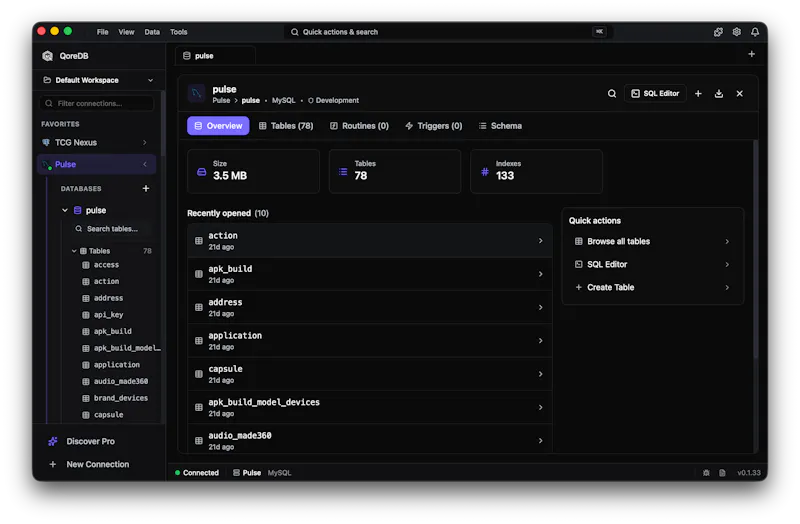800x524 pixels.
Task: Select the Overview tab
Action: click(x=218, y=126)
